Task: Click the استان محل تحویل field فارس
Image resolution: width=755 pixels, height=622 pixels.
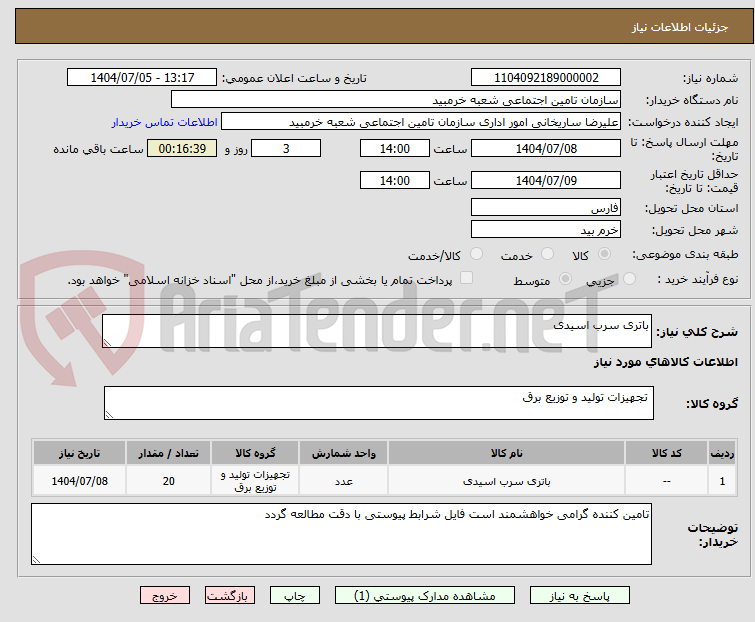Action: [x=546, y=207]
